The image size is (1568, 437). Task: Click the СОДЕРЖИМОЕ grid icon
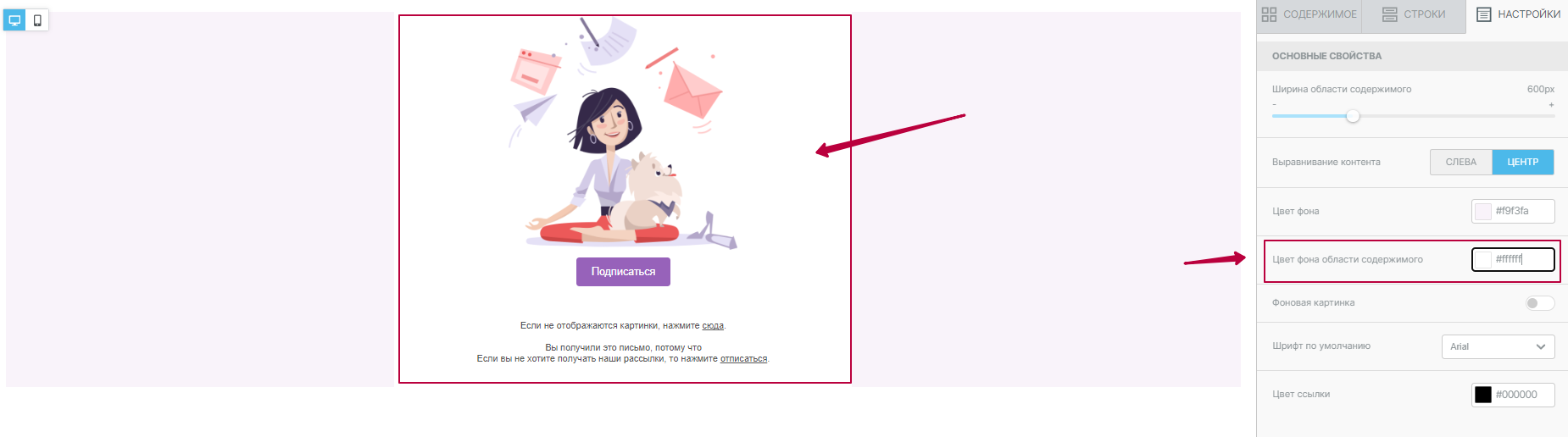pos(1269,14)
